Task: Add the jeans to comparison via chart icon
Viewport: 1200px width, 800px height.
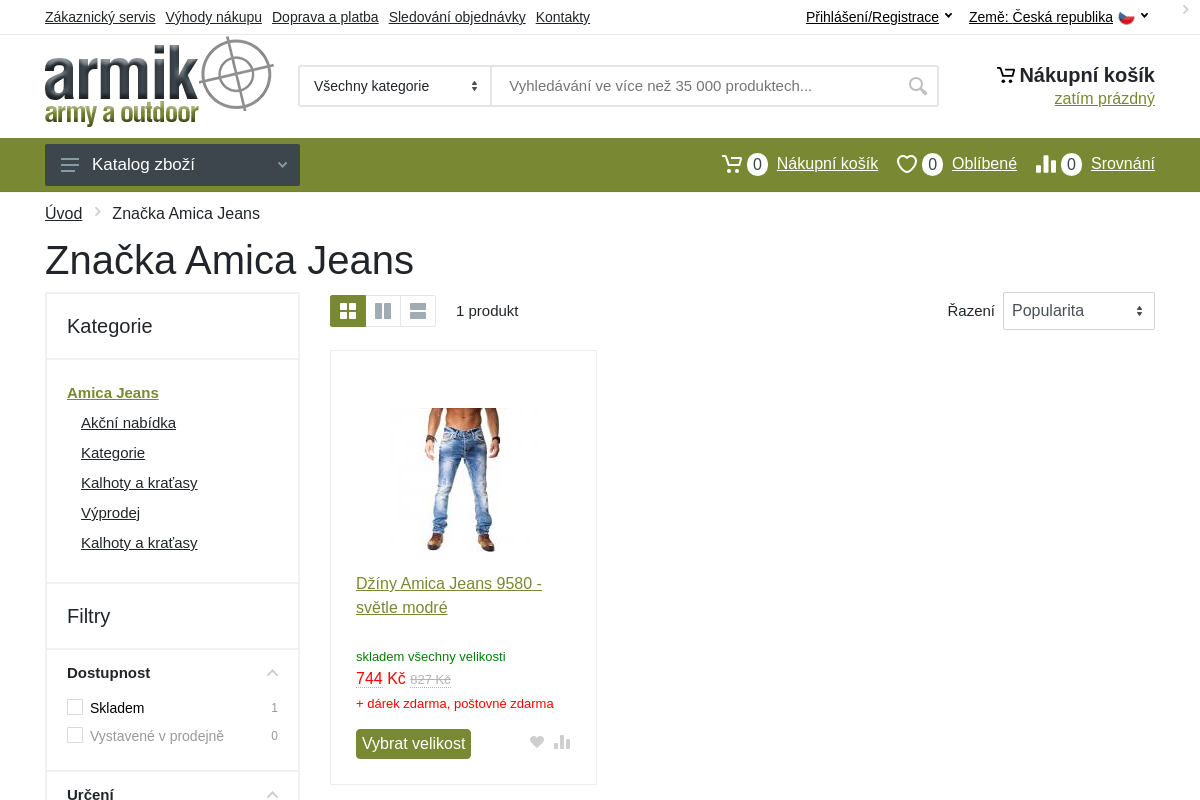Action: tap(562, 742)
